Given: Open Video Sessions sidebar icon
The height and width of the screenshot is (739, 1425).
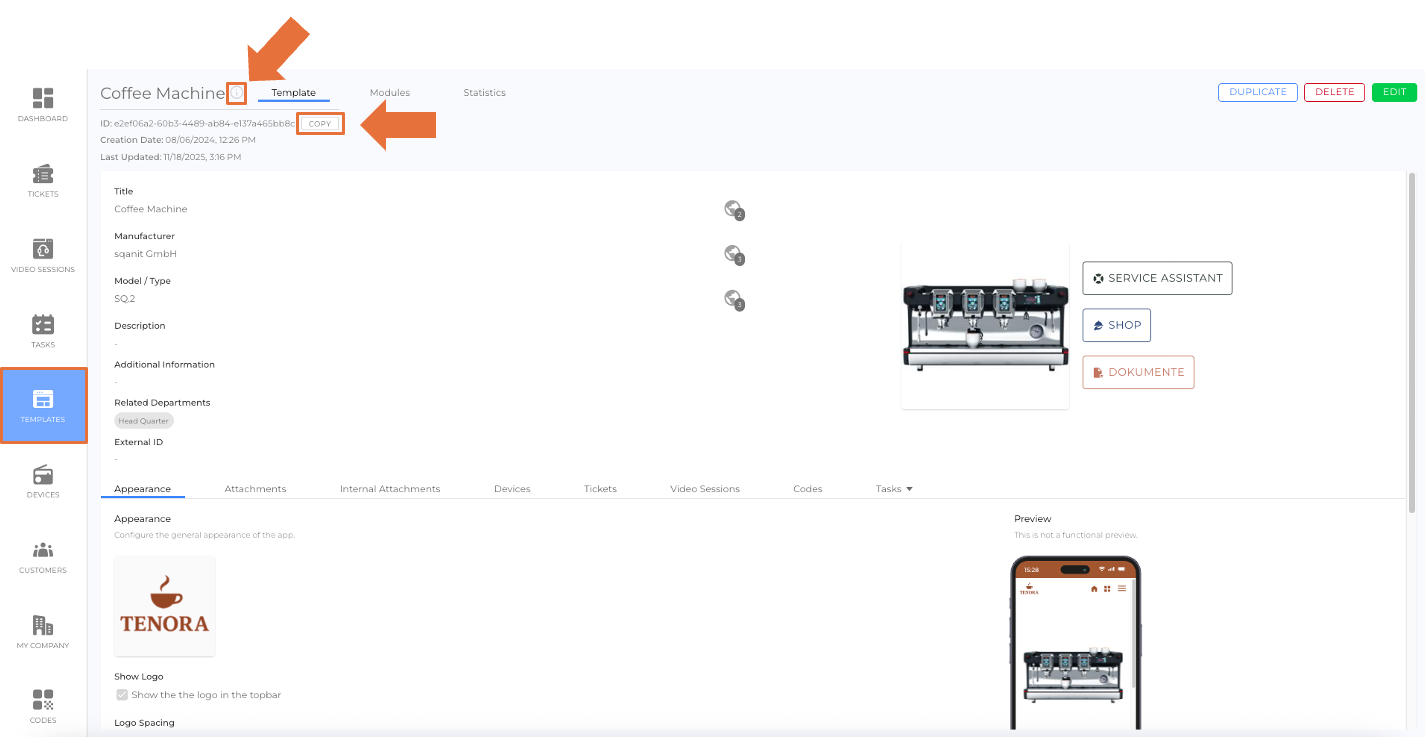Looking at the screenshot, I should pos(43,255).
